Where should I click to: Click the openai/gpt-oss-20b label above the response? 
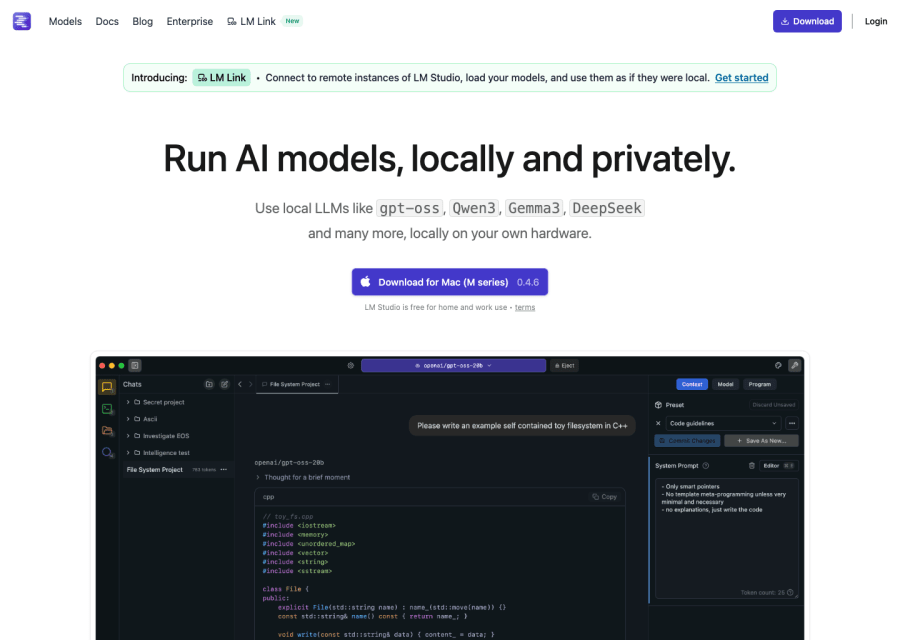[289, 462]
